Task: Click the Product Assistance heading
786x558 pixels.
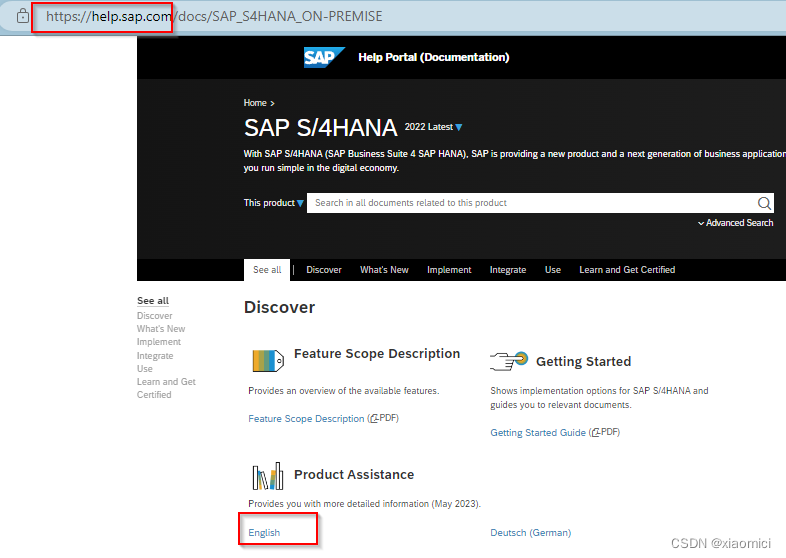Action: (x=354, y=474)
